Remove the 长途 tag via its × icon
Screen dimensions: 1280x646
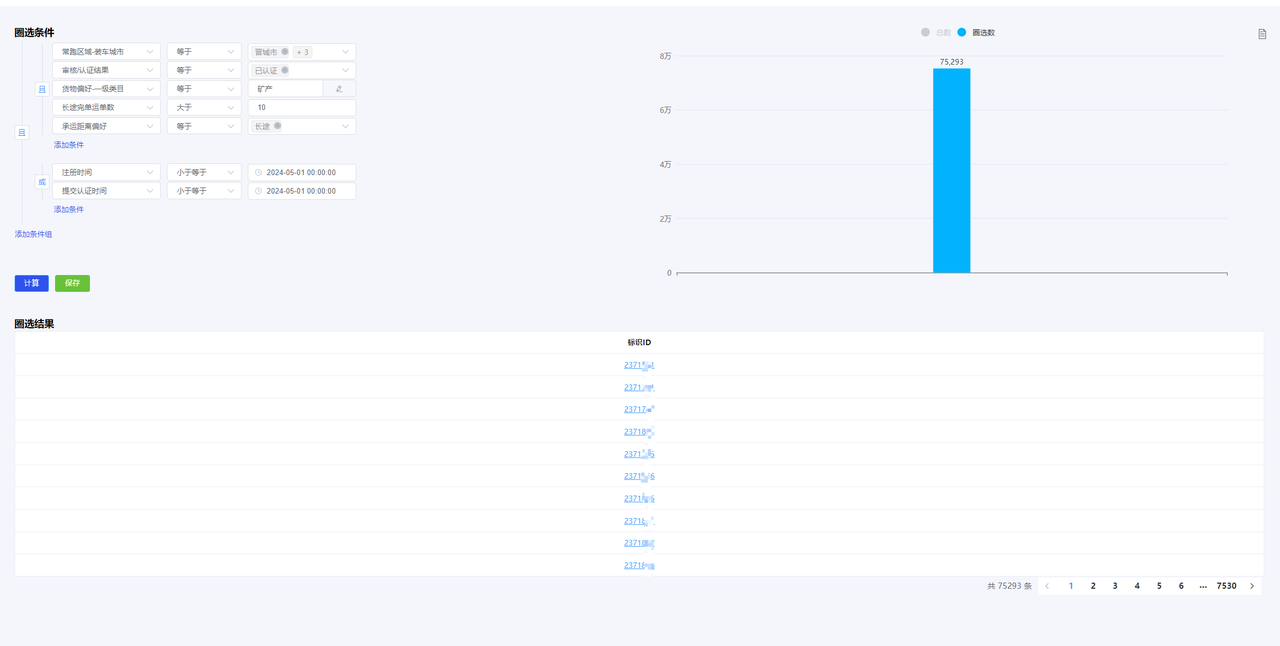pyautogui.click(x=276, y=126)
